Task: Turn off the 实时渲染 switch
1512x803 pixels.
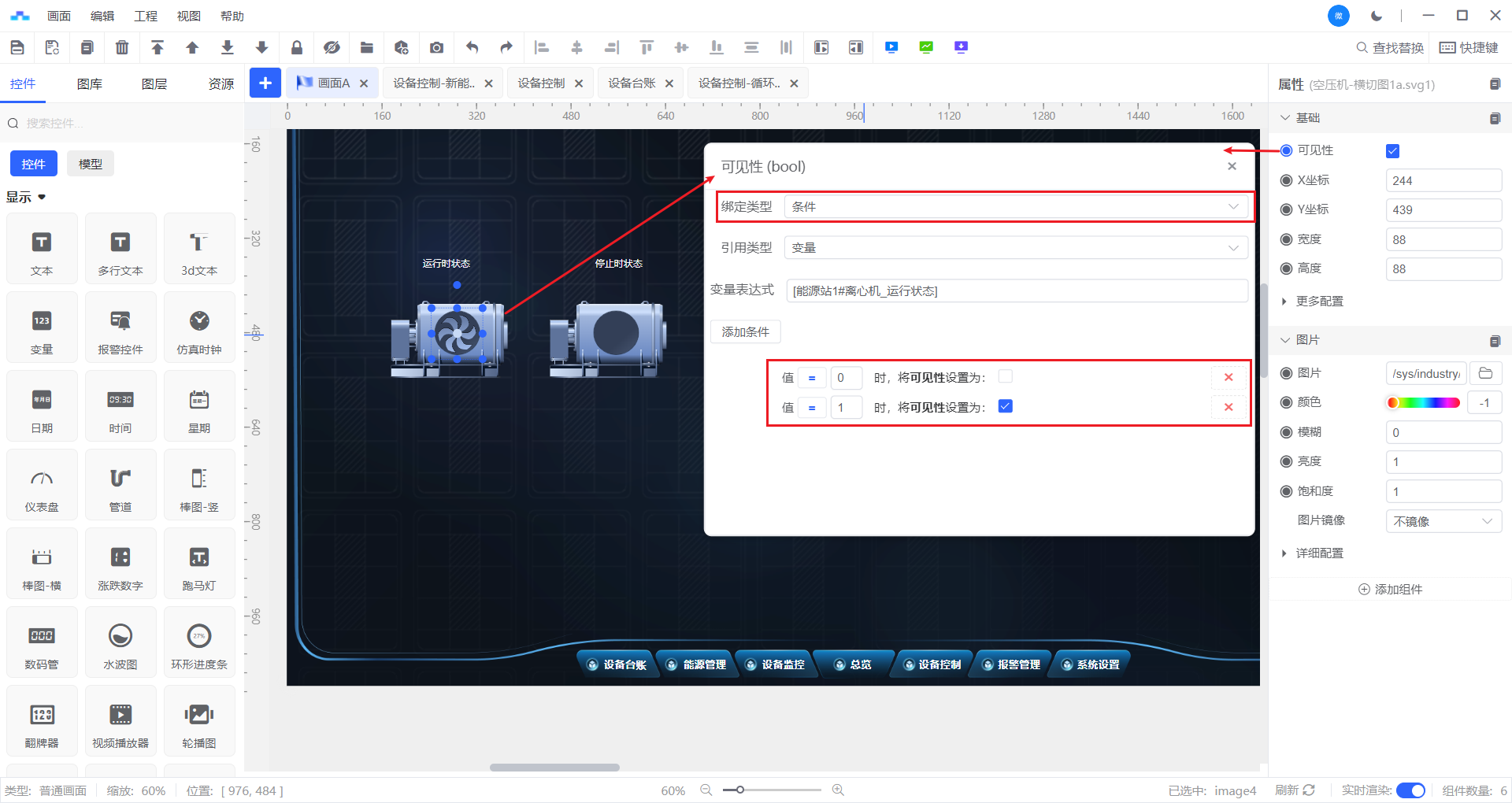Action: tap(1410, 790)
